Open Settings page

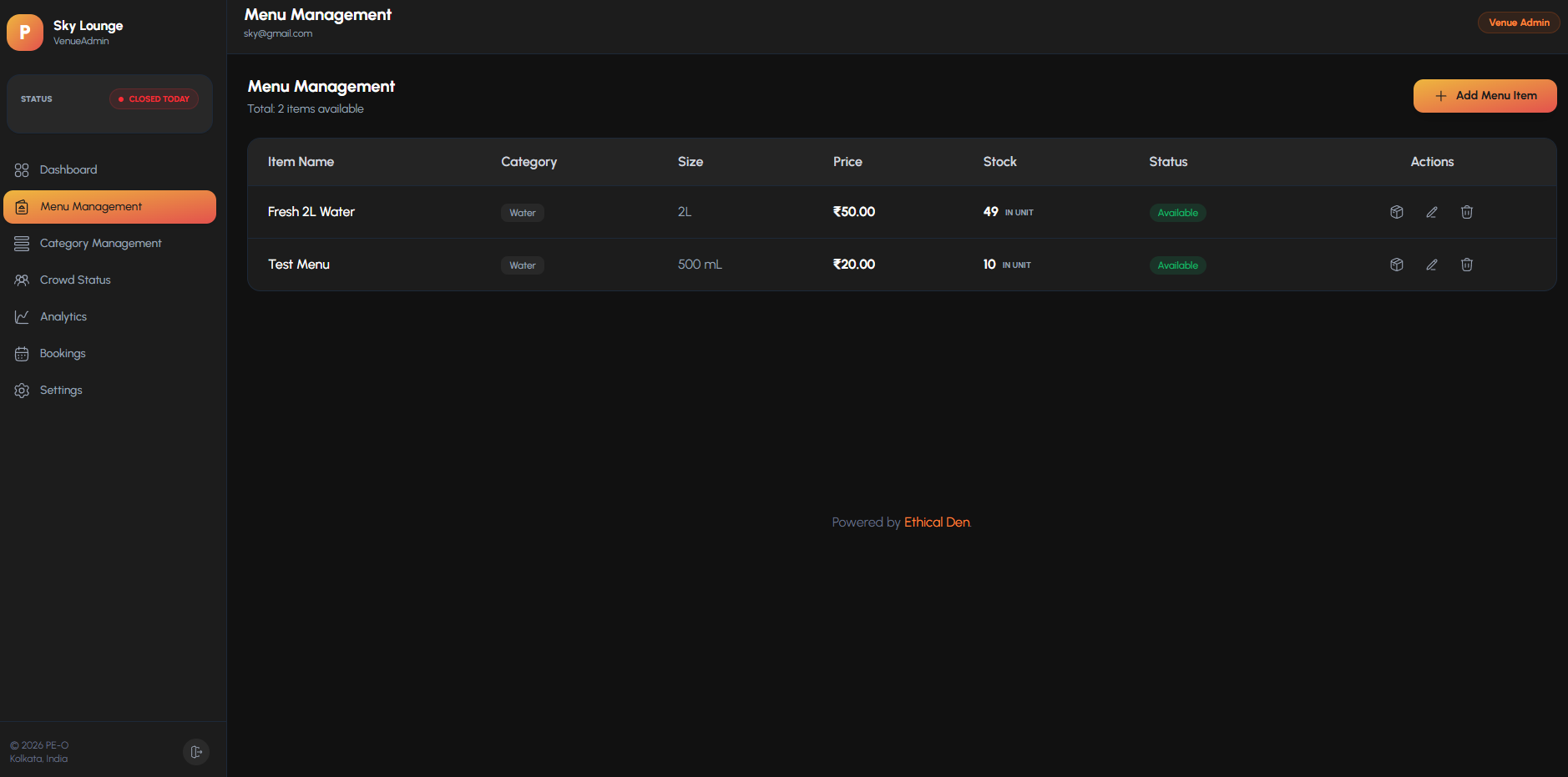click(x=109, y=391)
